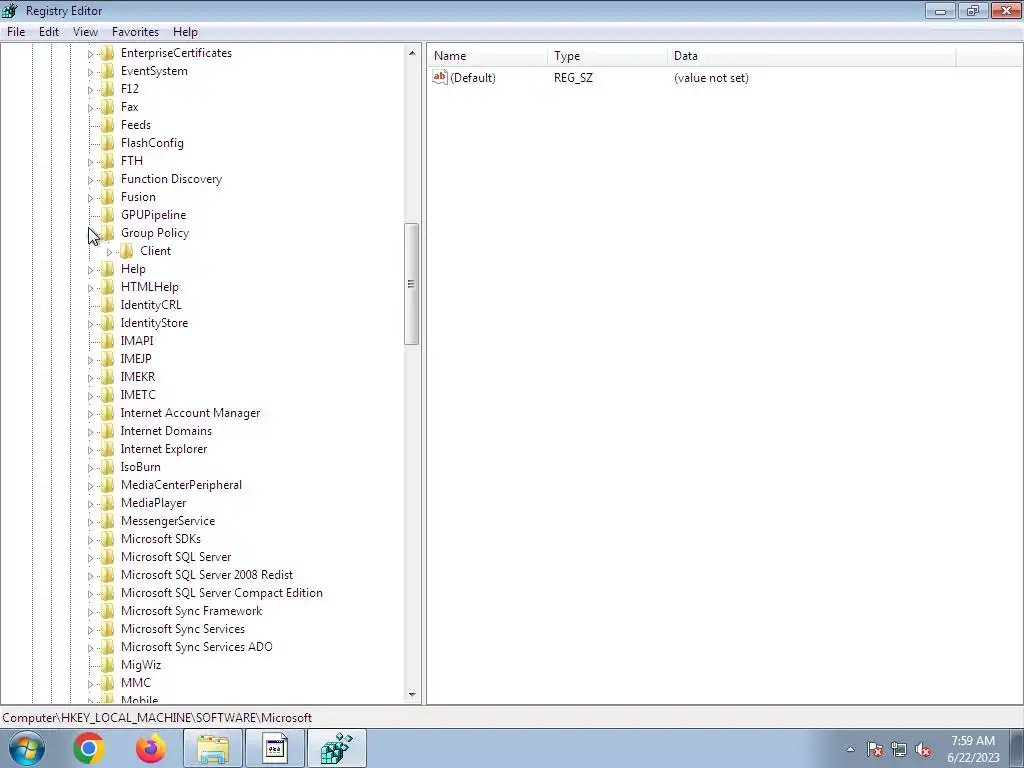Viewport: 1024px width, 768px height.
Task: Select the (Default) value name
Action: coord(473,78)
